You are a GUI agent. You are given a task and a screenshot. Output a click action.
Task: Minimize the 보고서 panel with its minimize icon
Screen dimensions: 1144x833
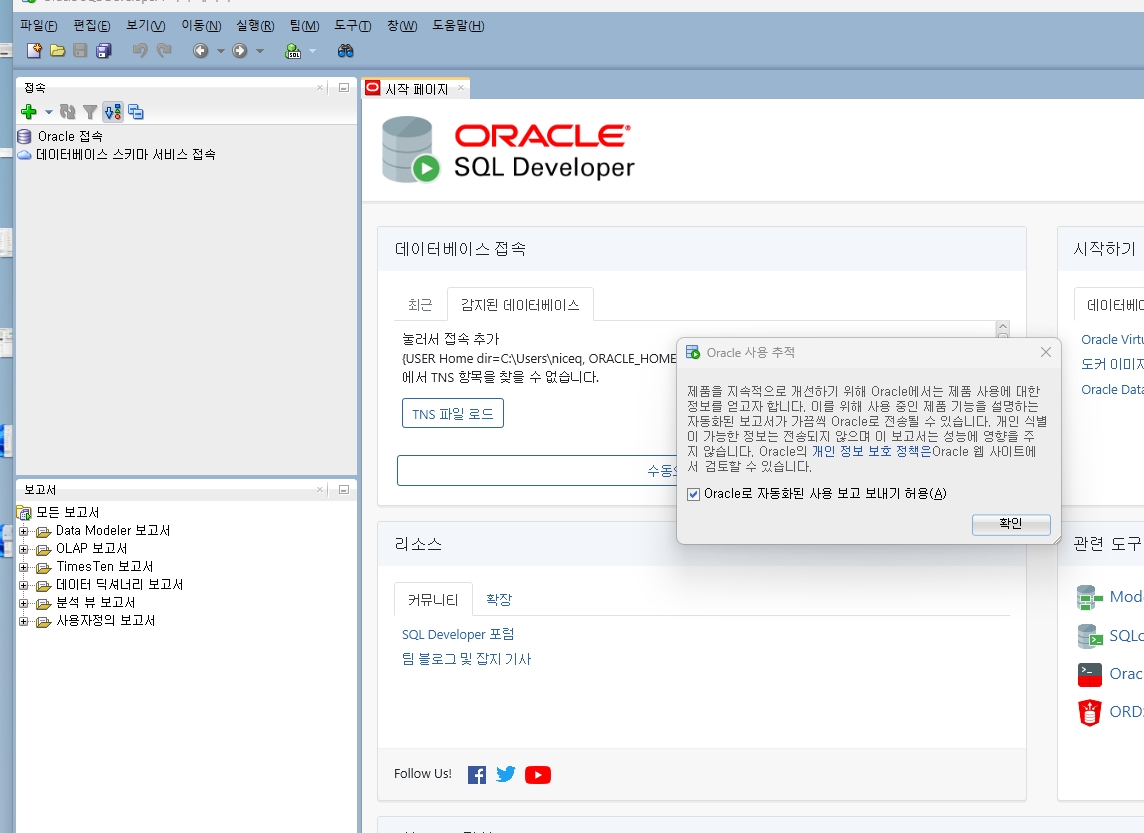344,489
